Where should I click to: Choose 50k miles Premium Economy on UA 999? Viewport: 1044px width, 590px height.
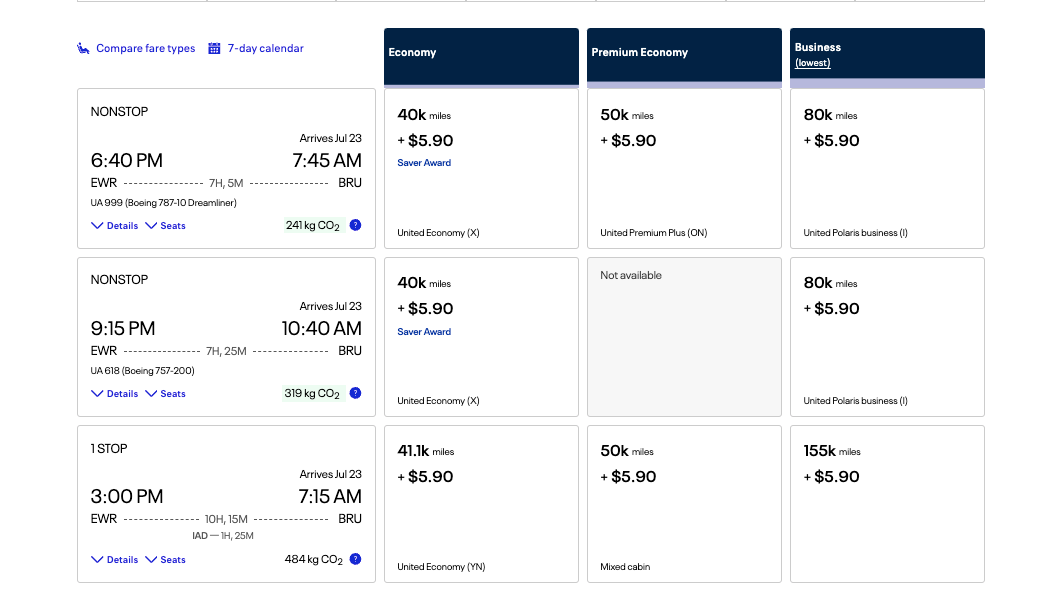[x=684, y=168]
